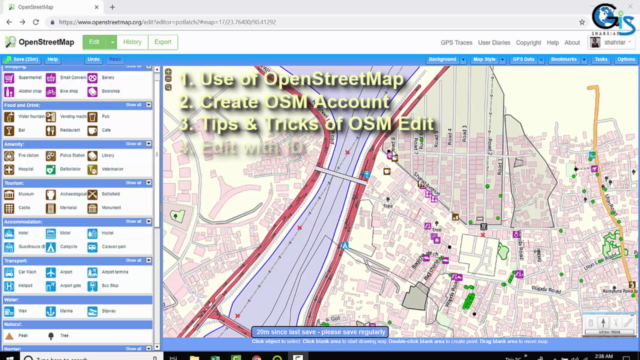Viewport: 640px width, 360px height.
Task: Undo the last edit
Action: tap(93, 60)
